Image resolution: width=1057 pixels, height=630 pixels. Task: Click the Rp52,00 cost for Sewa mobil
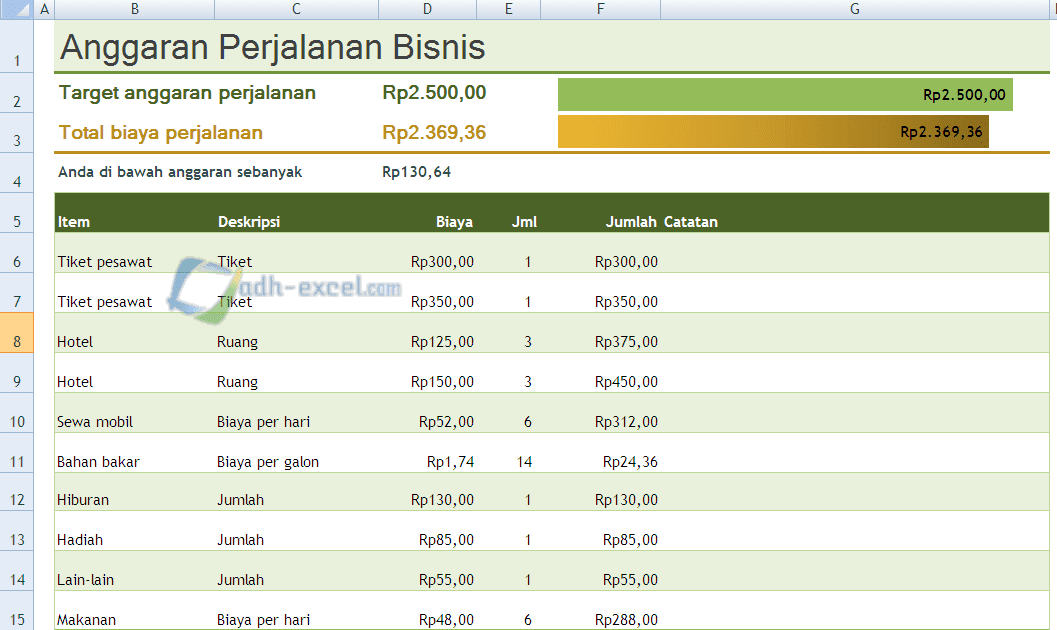tap(445, 421)
